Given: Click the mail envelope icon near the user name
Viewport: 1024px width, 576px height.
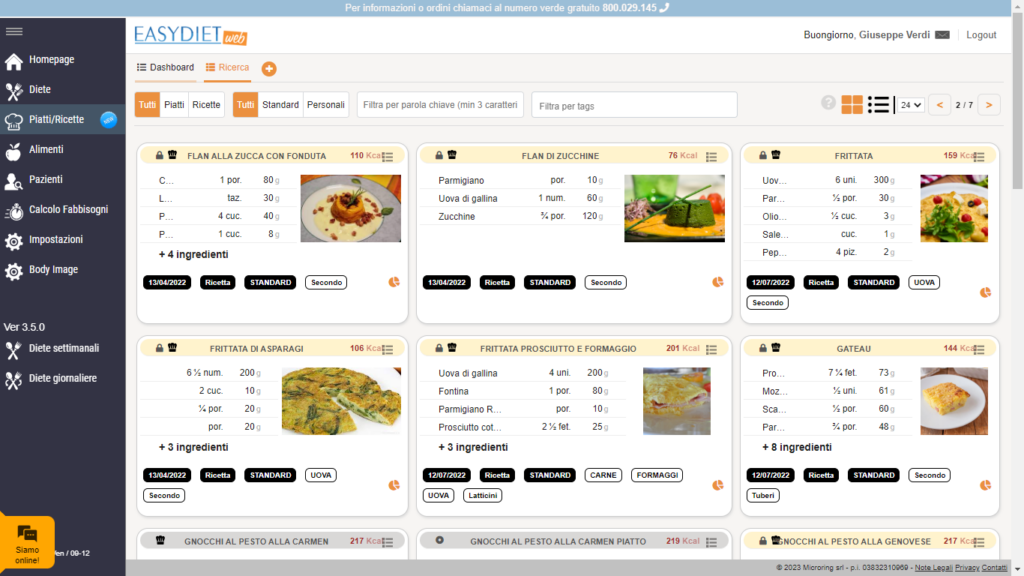Looking at the screenshot, I should tap(942, 35).
